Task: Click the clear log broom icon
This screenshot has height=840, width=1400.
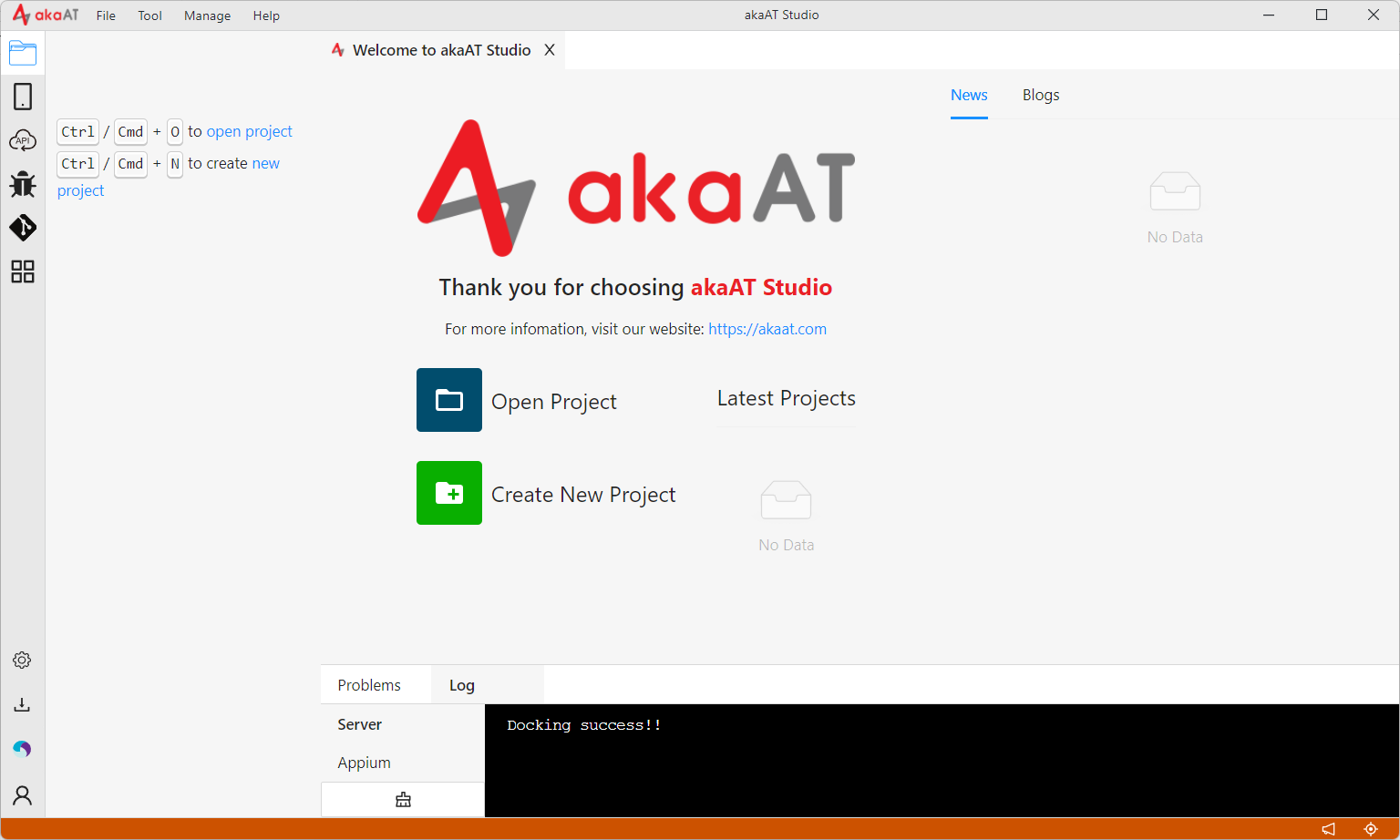Action: pyautogui.click(x=403, y=800)
